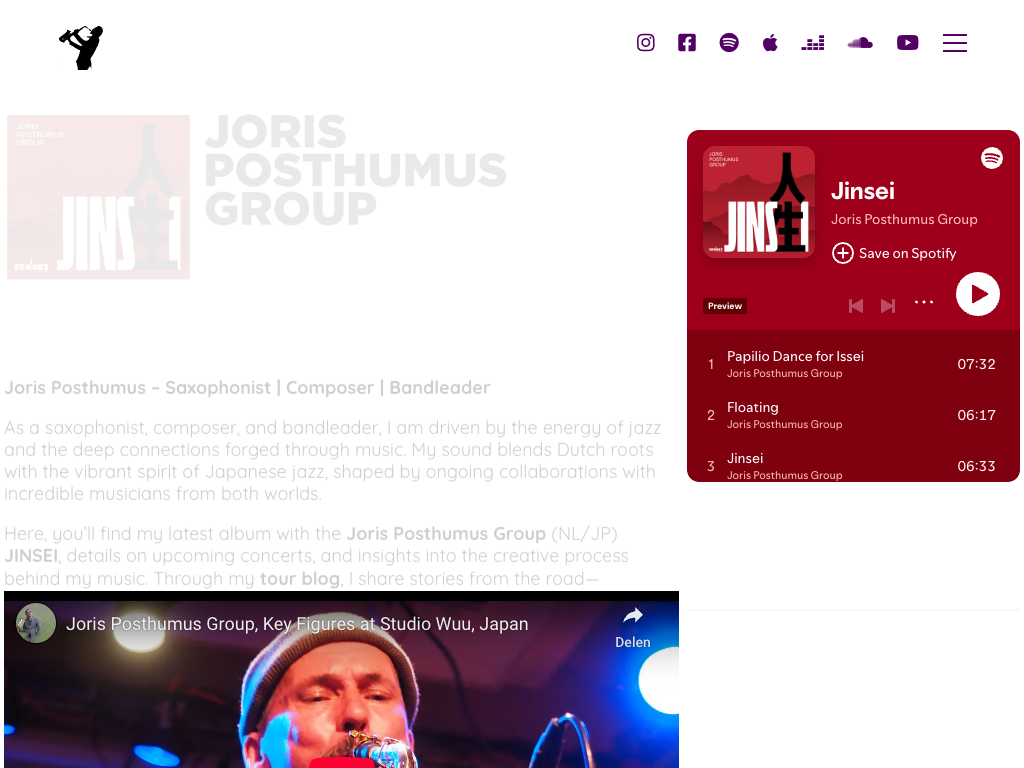Image resolution: width=1024 pixels, height=768 pixels.
Task: Go to the Deezer icon link
Action: point(812,43)
